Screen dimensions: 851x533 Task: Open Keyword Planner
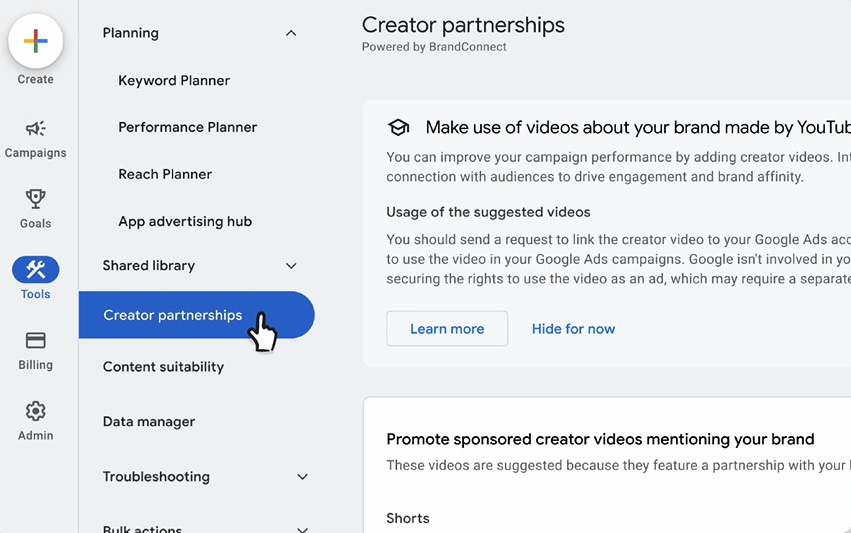[x=174, y=80]
